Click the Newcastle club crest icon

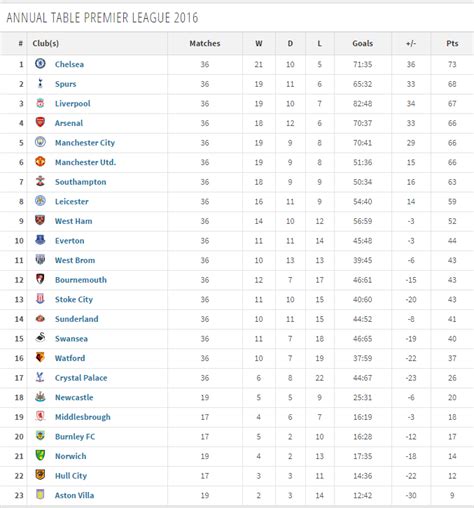[40, 397]
